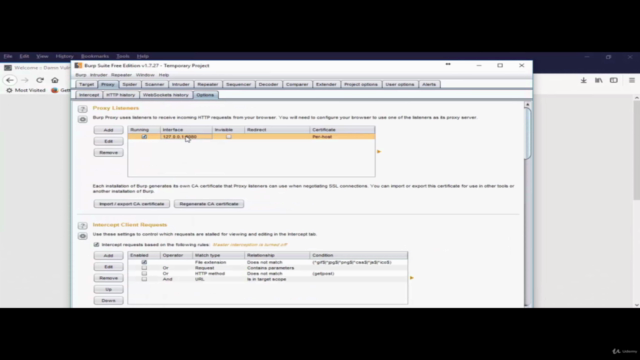Toggle Firefox sidebar icon
This screenshot has width=640, height=360.
(x=613, y=80)
